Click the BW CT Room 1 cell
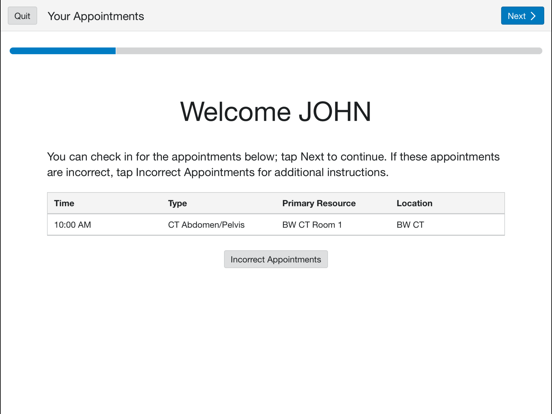The width and height of the screenshot is (552, 414). [x=312, y=225]
